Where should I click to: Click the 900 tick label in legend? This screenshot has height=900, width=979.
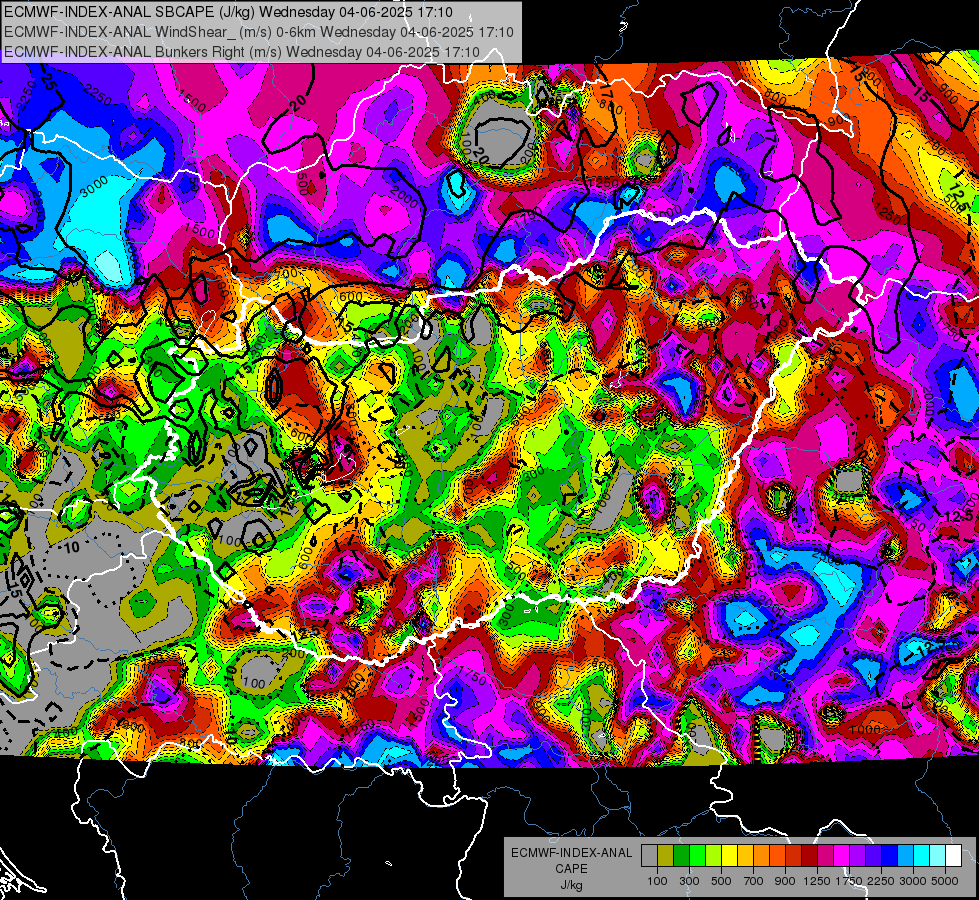pyautogui.click(x=785, y=881)
